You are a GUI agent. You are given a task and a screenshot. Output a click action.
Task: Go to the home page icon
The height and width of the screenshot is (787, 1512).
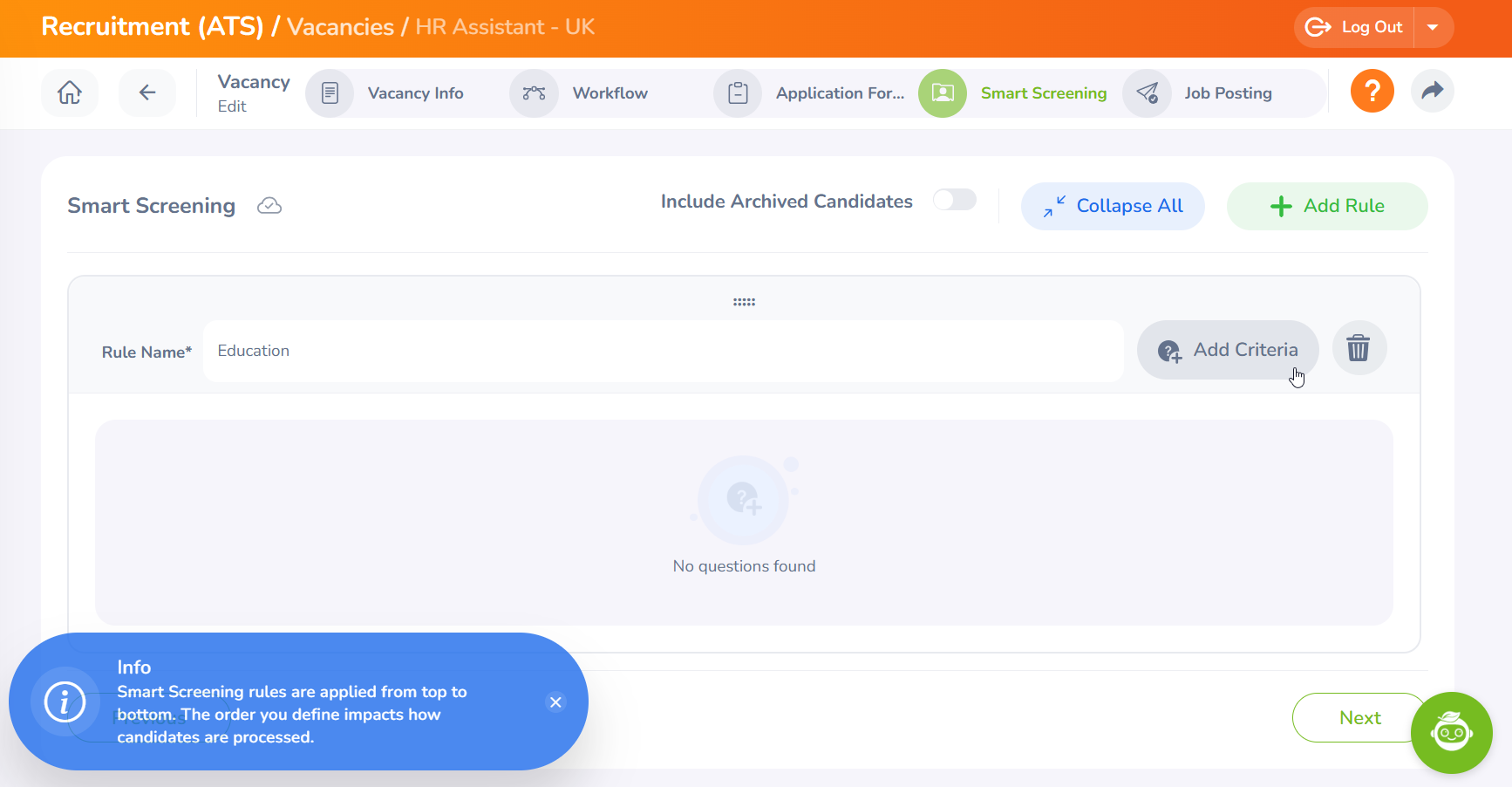pos(70,92)
